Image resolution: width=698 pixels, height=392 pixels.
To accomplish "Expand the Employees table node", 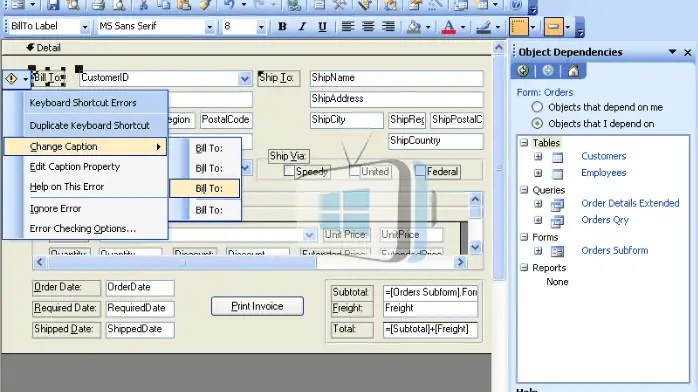I will (x=538, y=173).
